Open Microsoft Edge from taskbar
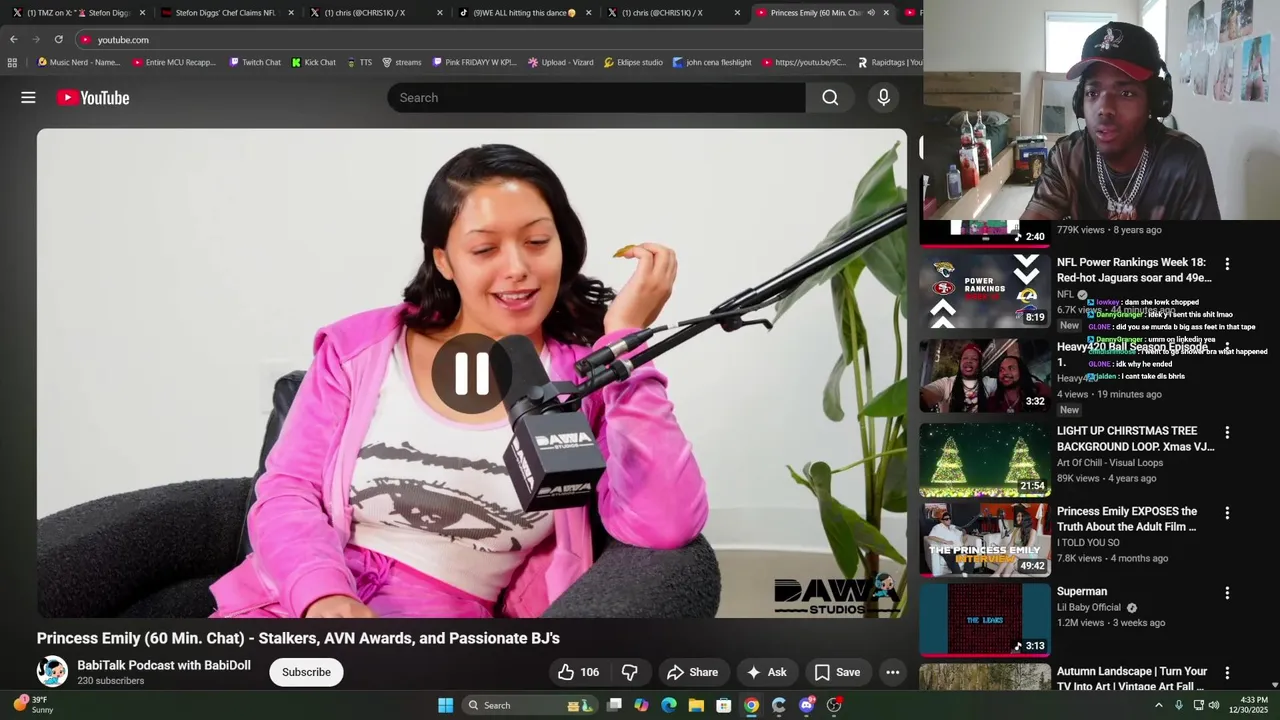Viewport: 1280px width, 720px height. 669,705
